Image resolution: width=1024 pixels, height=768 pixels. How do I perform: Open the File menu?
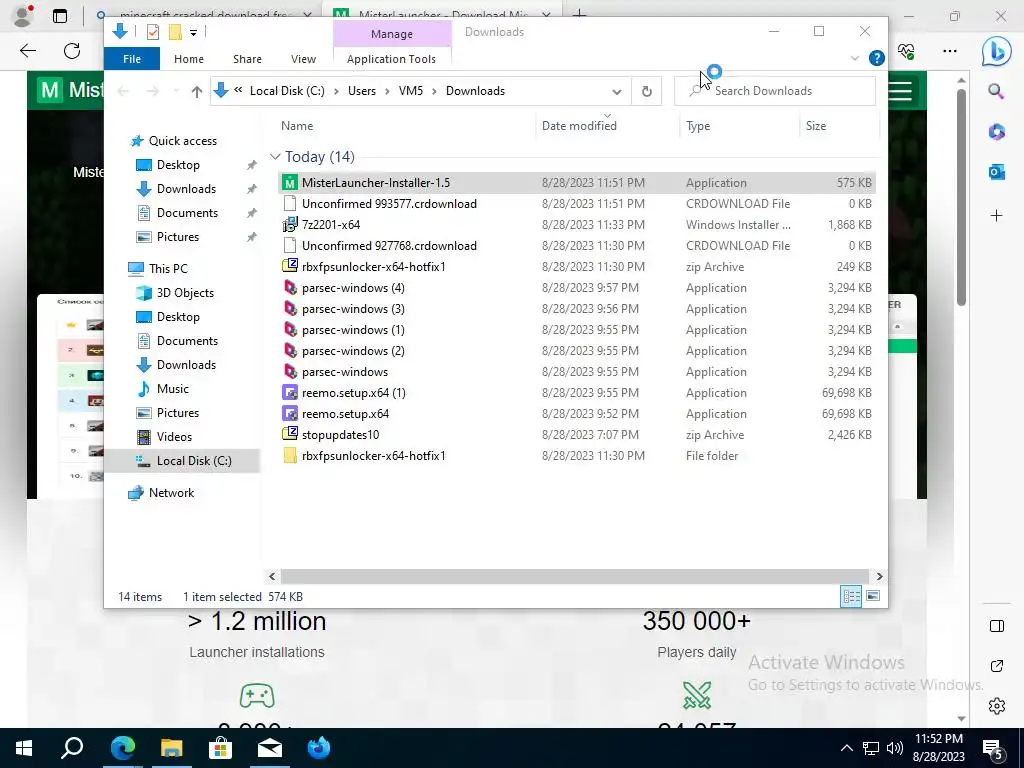(131, 59)
